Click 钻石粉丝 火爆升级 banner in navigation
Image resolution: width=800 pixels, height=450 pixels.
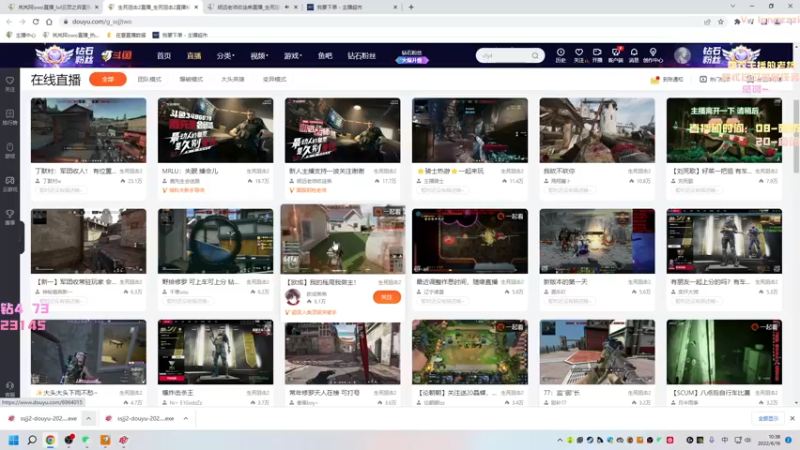tap(412, 56)
